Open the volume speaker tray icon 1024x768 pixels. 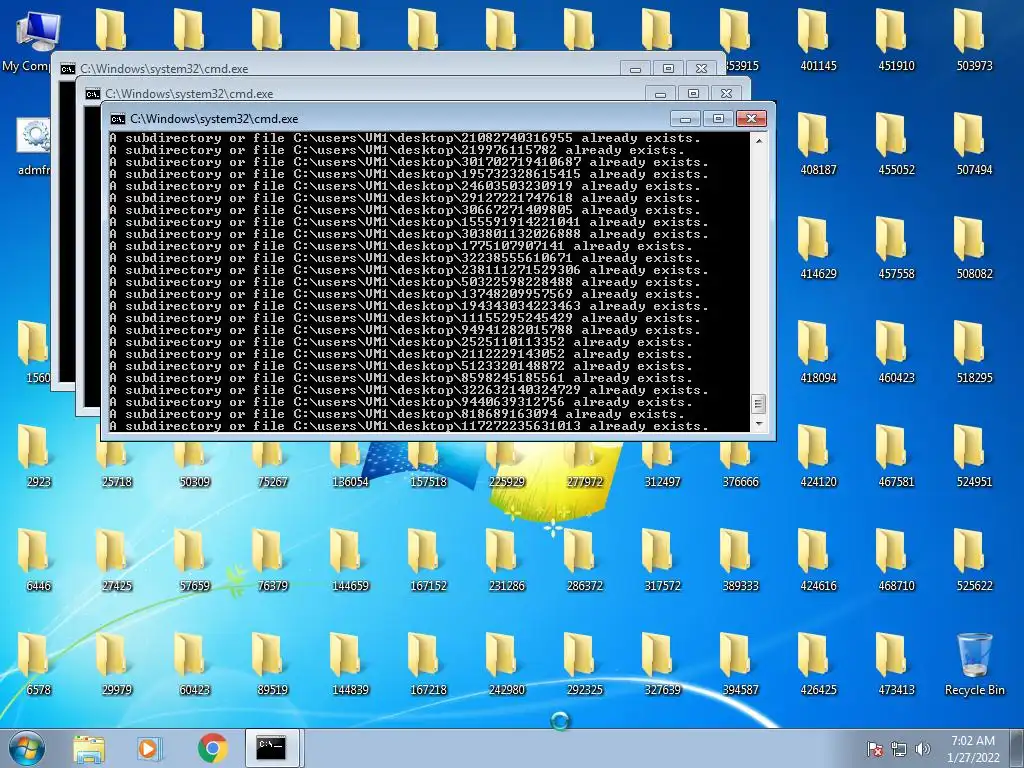pos(922,749)
